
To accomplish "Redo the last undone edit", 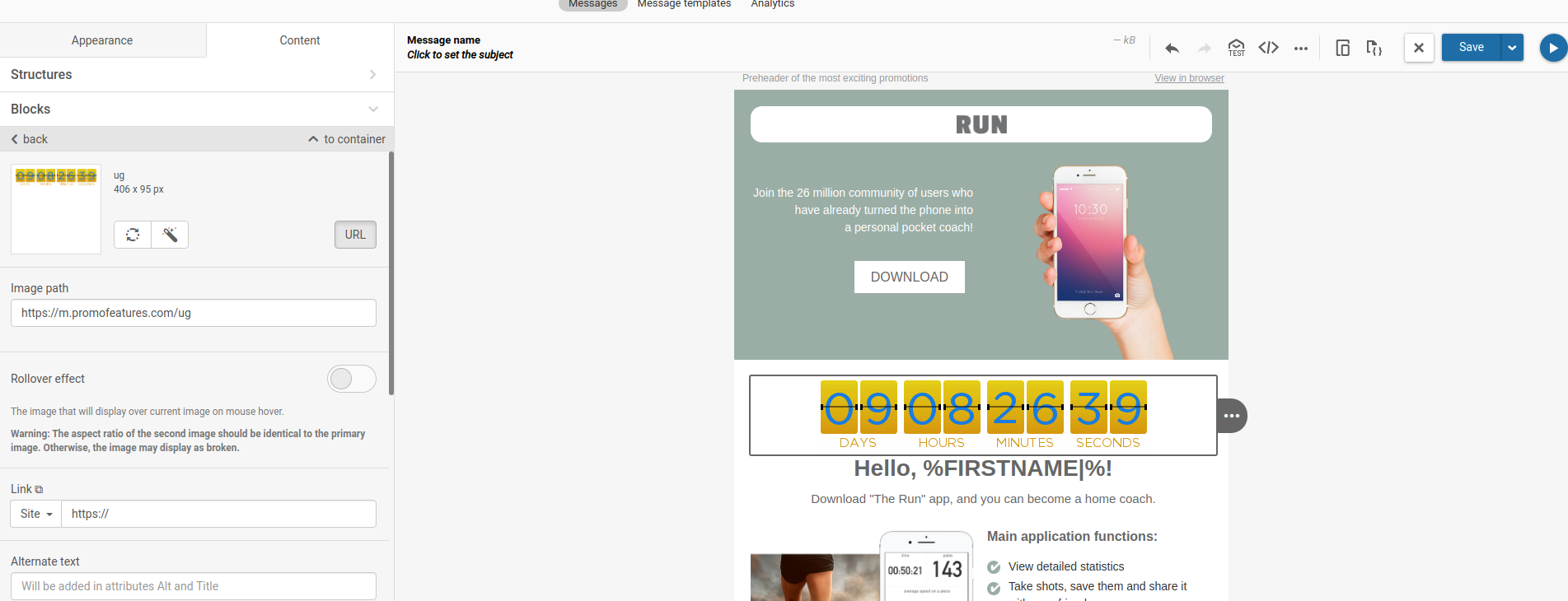I will click(x=1204, y=49).
